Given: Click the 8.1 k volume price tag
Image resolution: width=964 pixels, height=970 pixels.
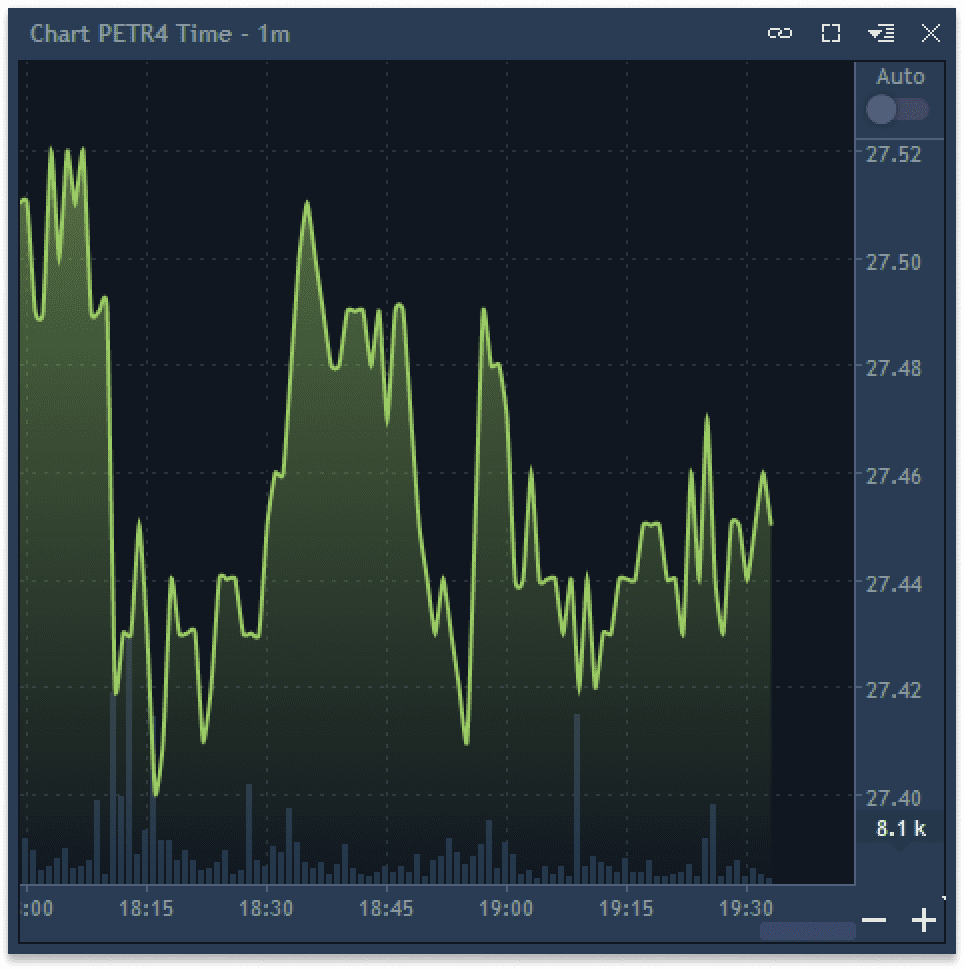Looking at the screenshot, I should [x=898, y=830].
